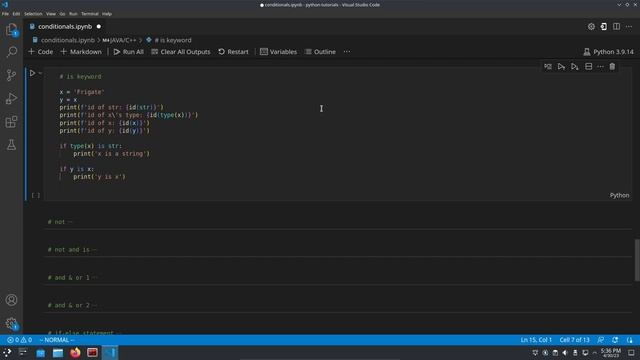The height and width of the screenshot is (360, 640).
Task: Show hidden system tray icons arrow
Action: [x=594, y=353]
